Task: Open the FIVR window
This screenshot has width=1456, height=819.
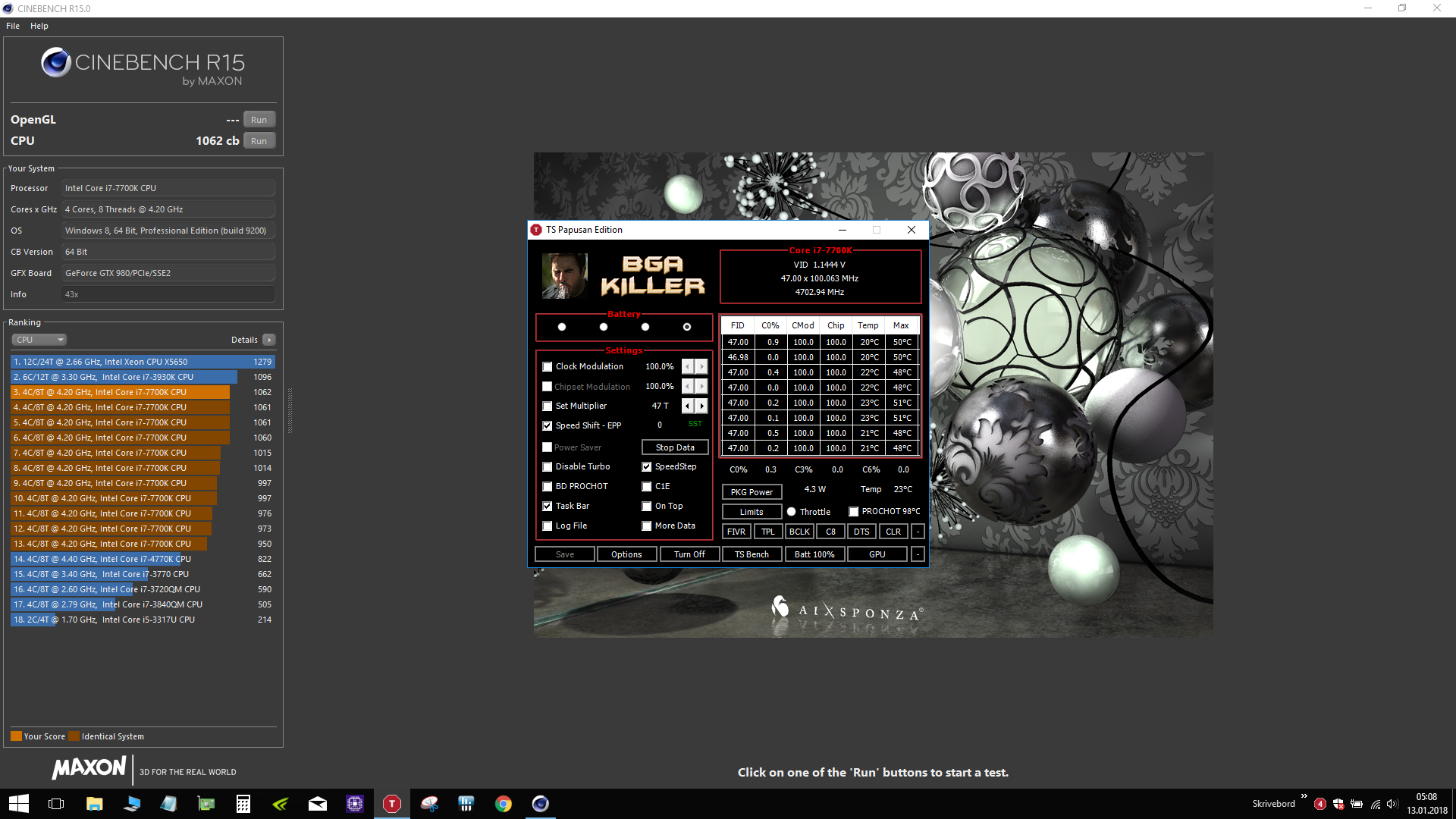Action: (x=736, y=532)
